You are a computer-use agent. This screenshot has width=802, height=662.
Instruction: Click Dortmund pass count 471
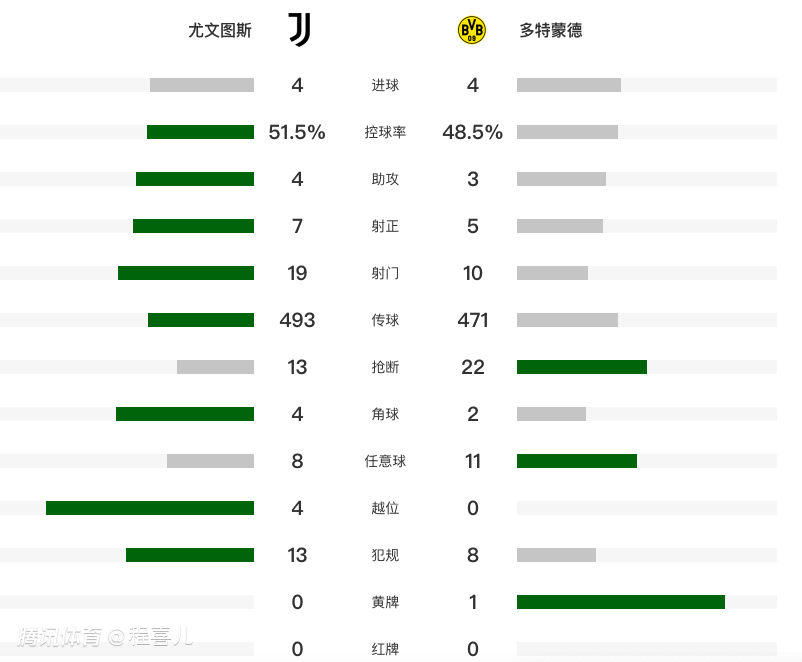473,320
